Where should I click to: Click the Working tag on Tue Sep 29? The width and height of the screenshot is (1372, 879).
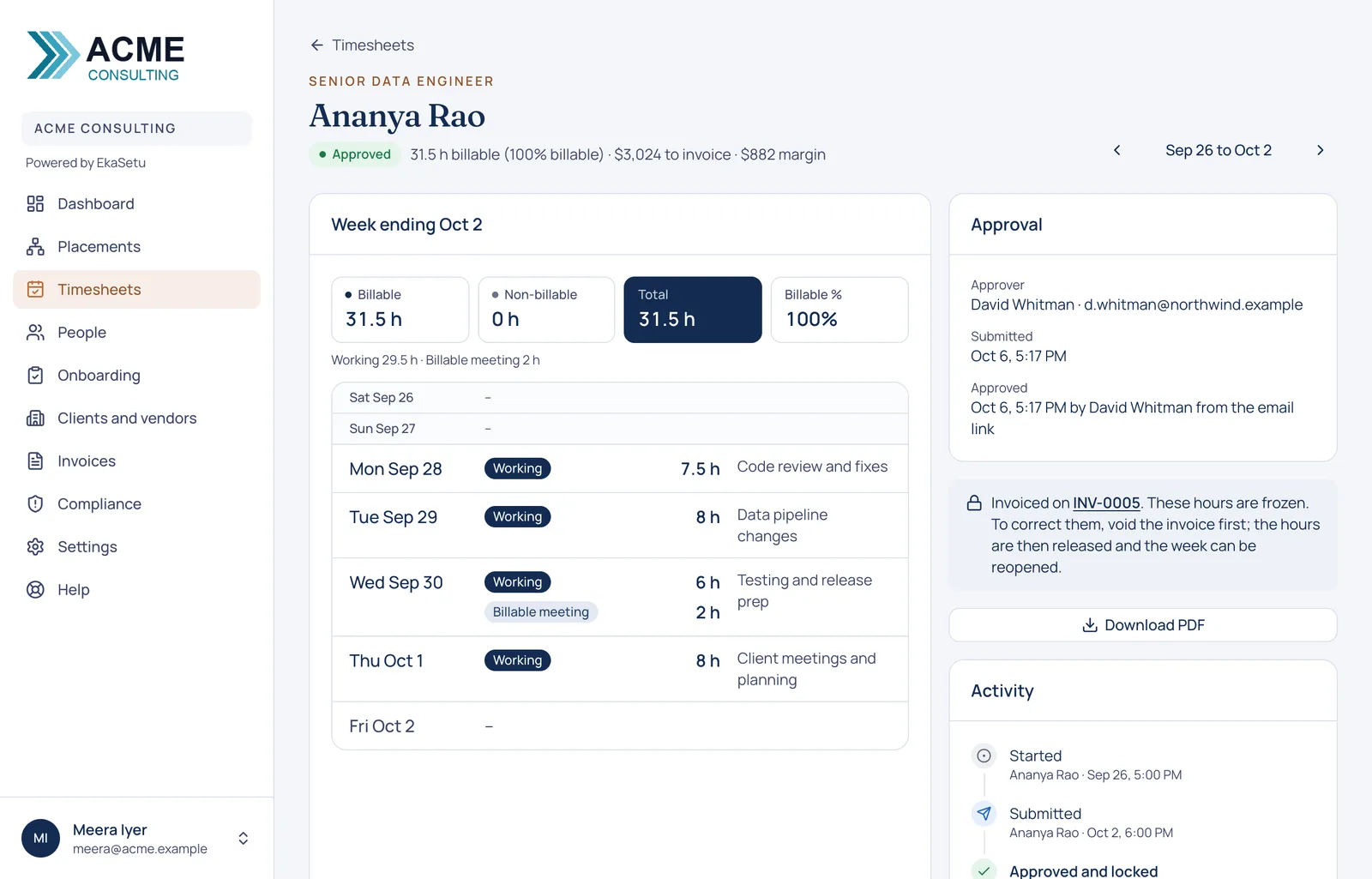(x=517, y=517)
